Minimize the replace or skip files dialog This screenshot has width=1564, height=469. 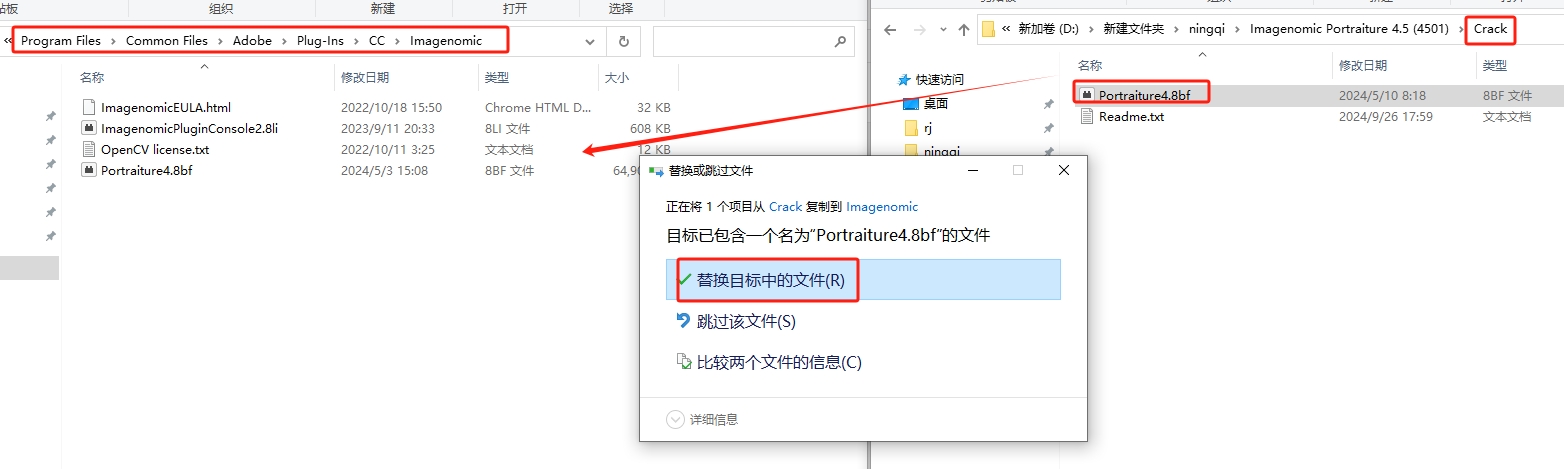pyautogui.click(x=972, y=170)
